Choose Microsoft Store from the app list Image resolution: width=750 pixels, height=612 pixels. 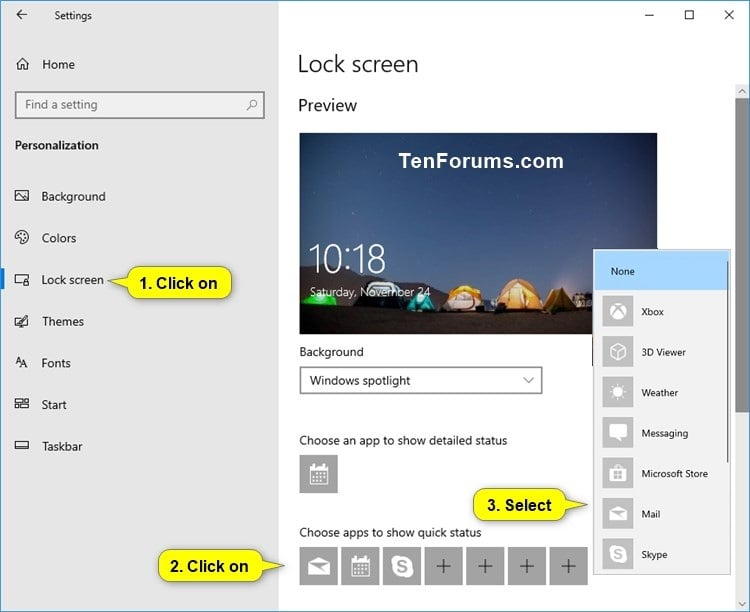[661, 473]
